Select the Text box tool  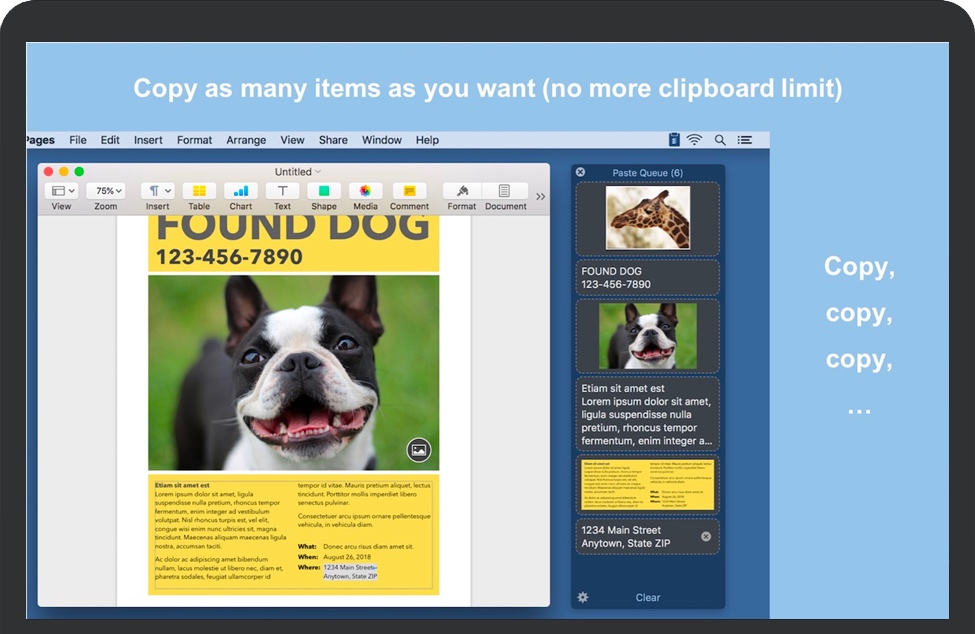point(282,191)
